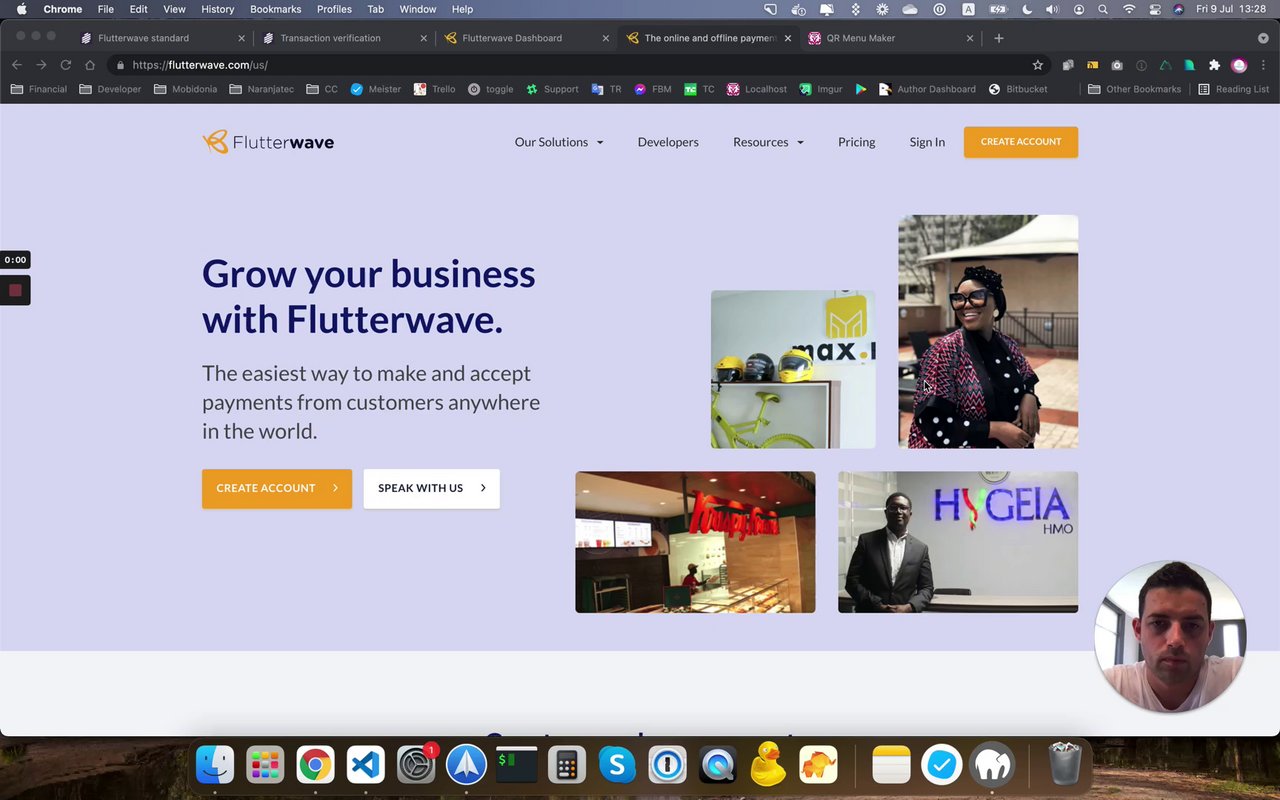The width and height of the screenshot is (1280, 800).
Task: Open the Chrome Extensions puzzle icon
Action: pyautogui.click(x=1214, y=65)
